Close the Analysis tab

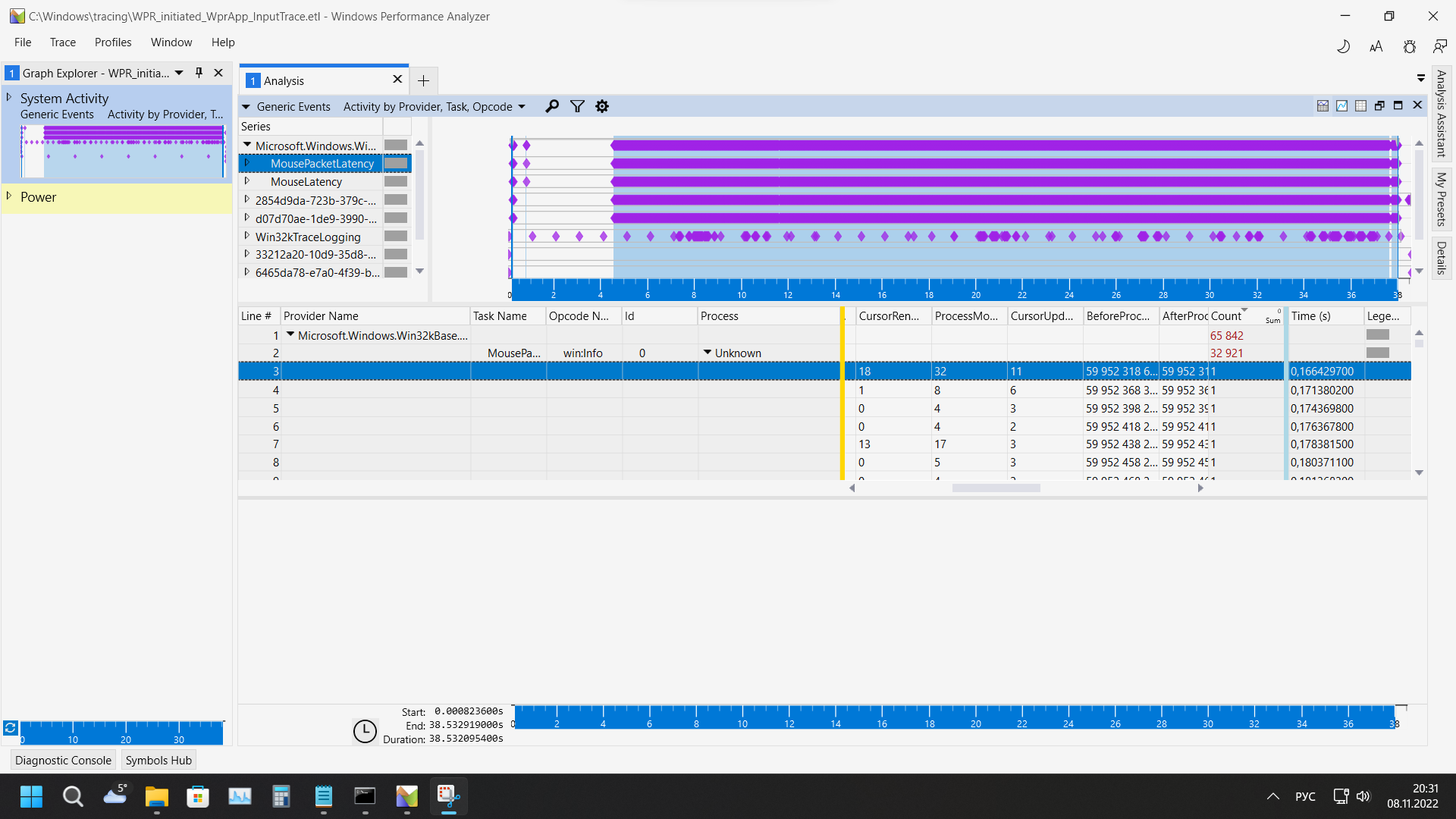coord(397,80)
